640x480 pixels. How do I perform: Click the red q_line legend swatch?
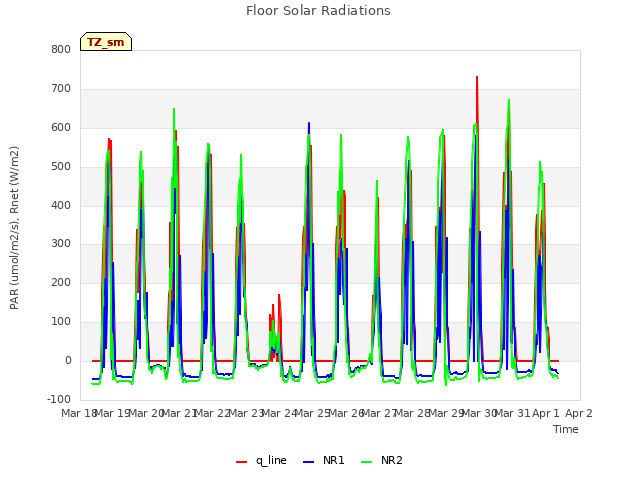[x=242, y=461]
